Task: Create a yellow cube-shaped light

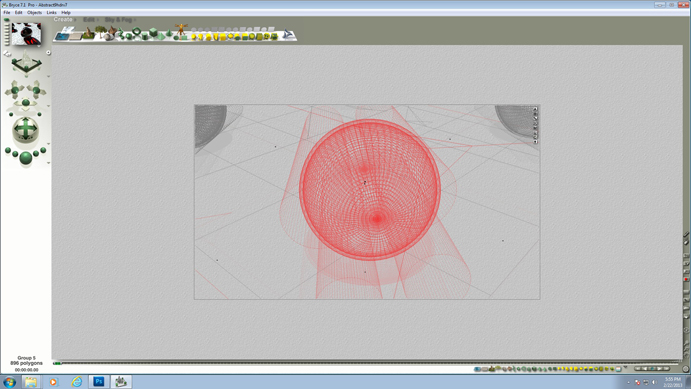Action: pos(223,37)
